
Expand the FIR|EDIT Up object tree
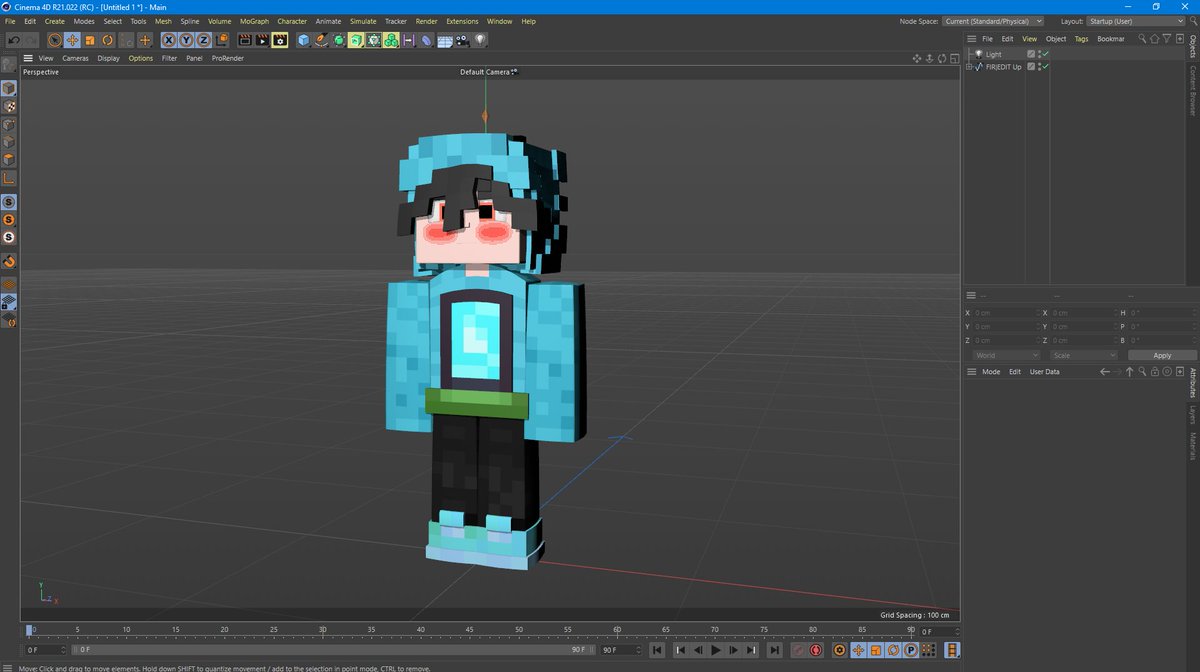968,67
